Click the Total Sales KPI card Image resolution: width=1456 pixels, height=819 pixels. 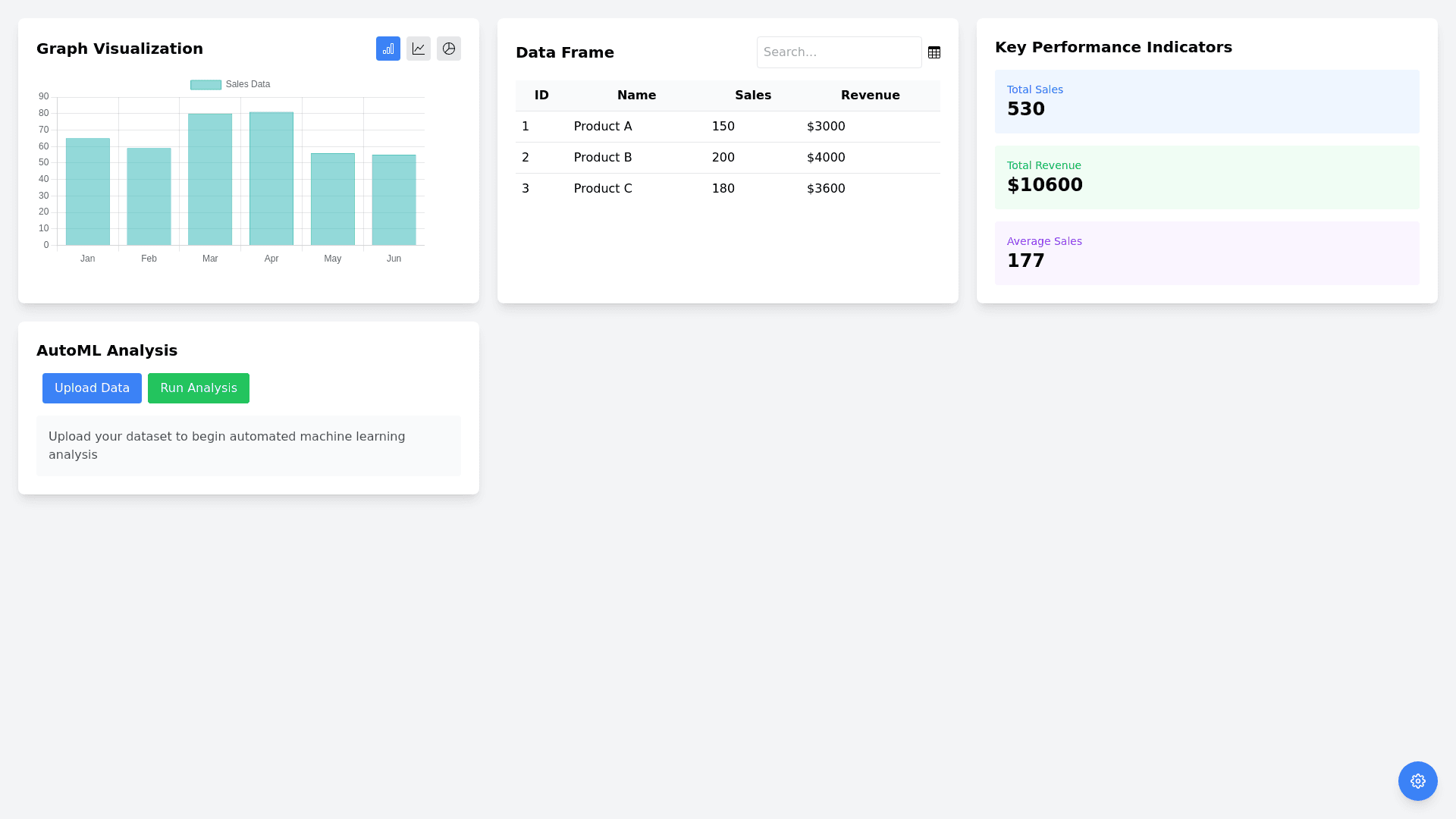pyautogui.click(x=1207, y=102)
